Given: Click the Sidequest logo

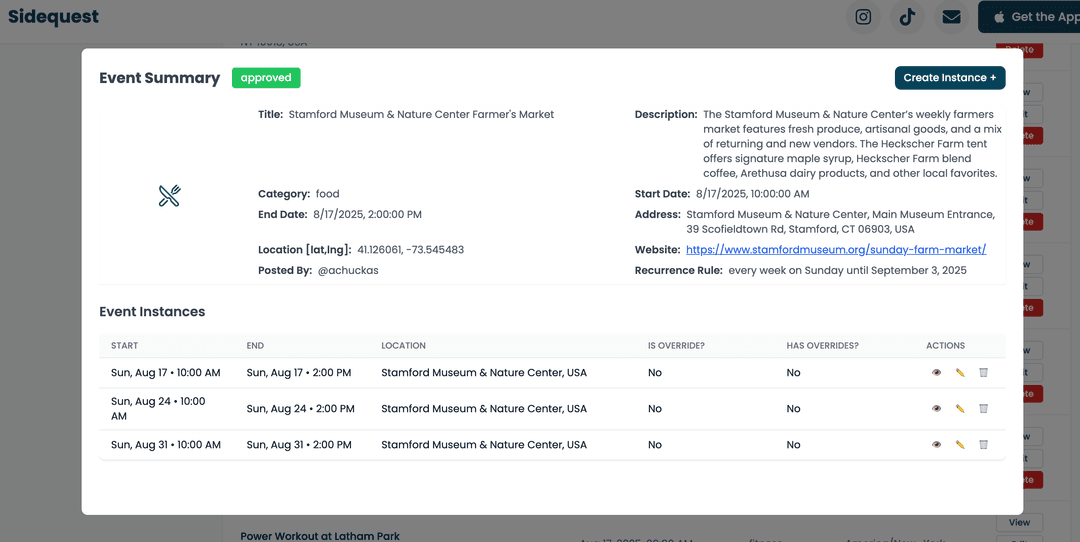Looking at the screenshot, I should click(x=53, y=17).
